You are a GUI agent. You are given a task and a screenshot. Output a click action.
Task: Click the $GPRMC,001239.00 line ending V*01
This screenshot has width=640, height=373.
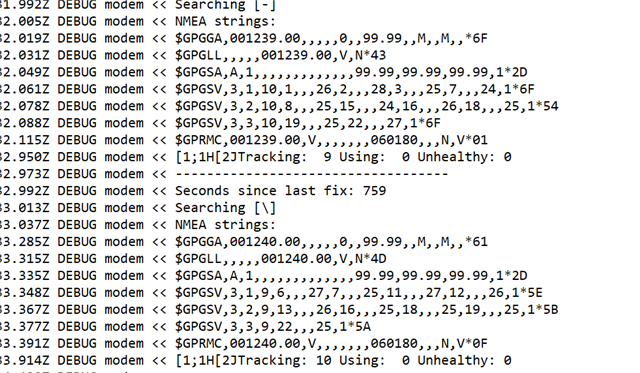coord(244,140)
